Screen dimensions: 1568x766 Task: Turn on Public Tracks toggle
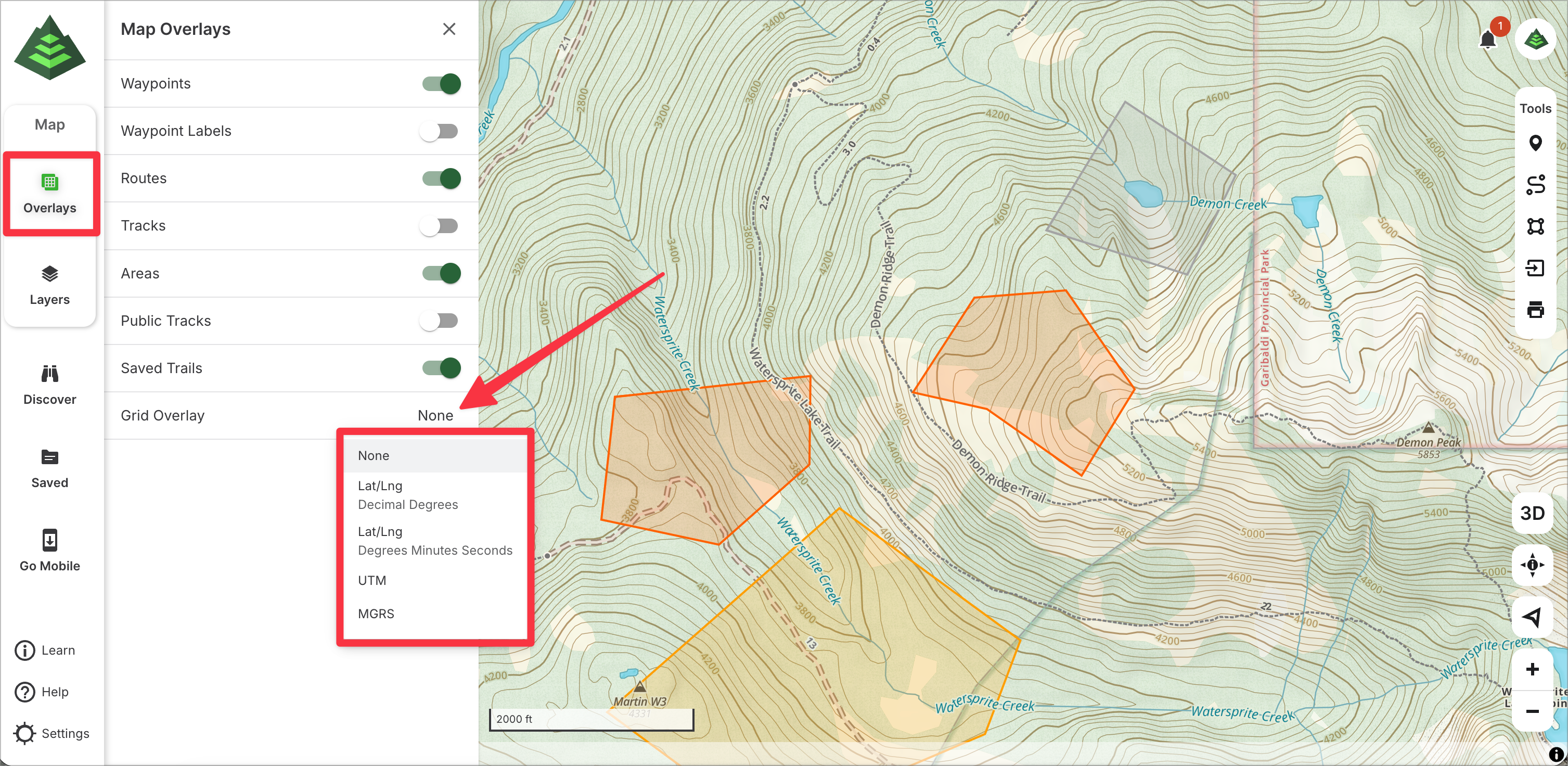tap(439, 321)
